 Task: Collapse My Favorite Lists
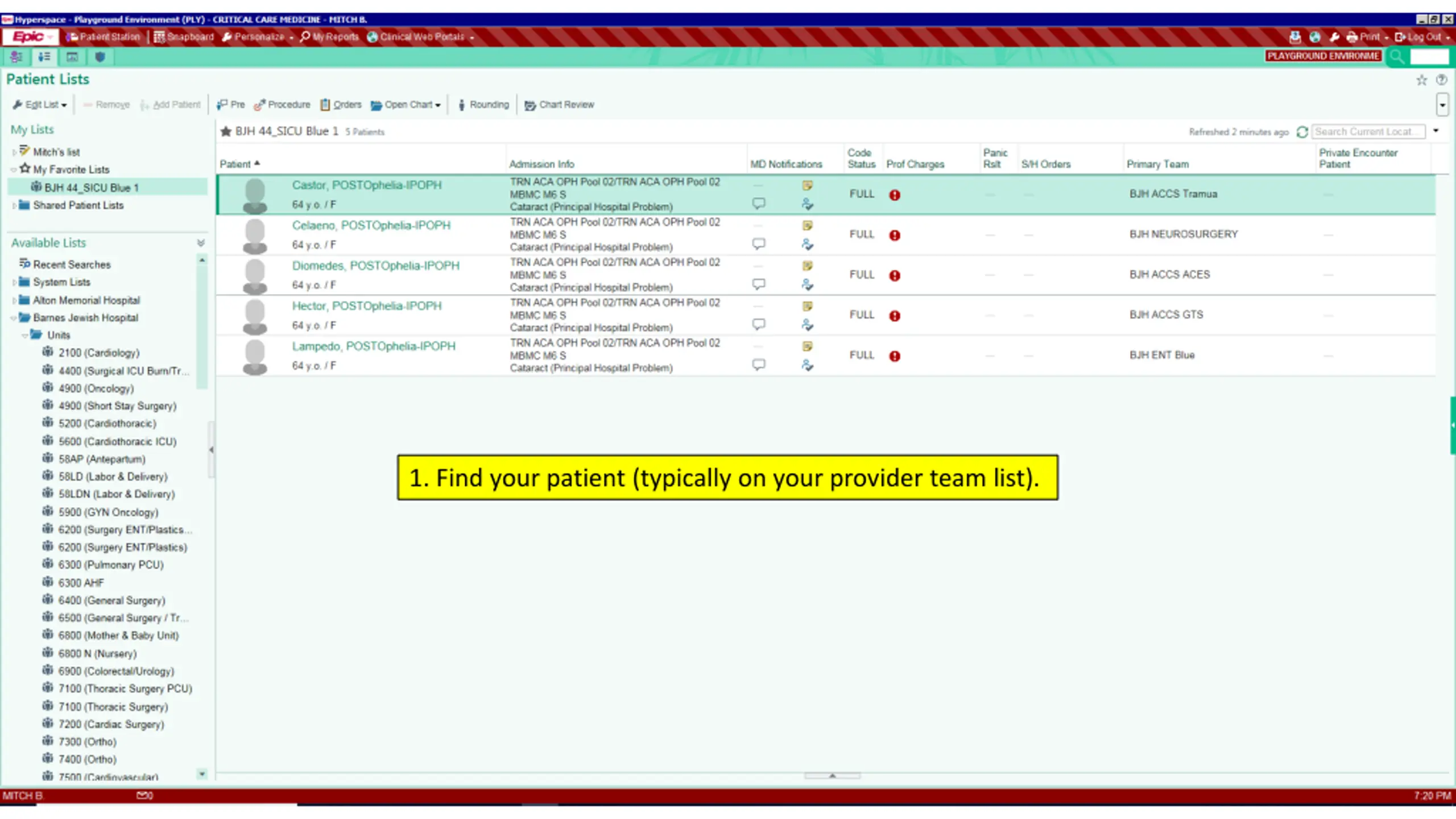14,170
